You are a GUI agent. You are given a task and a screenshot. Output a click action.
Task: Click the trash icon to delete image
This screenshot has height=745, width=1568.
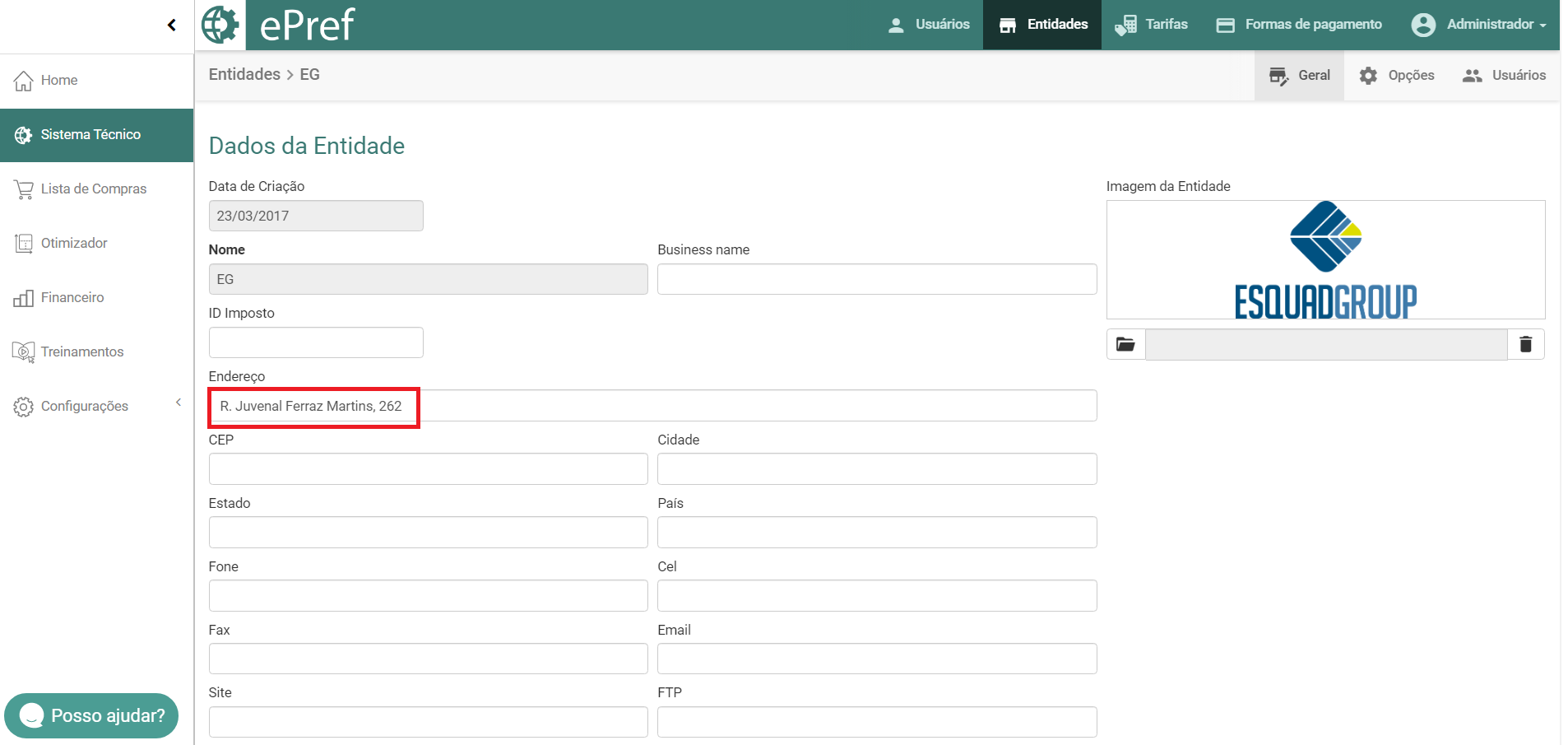point(1525,344)
